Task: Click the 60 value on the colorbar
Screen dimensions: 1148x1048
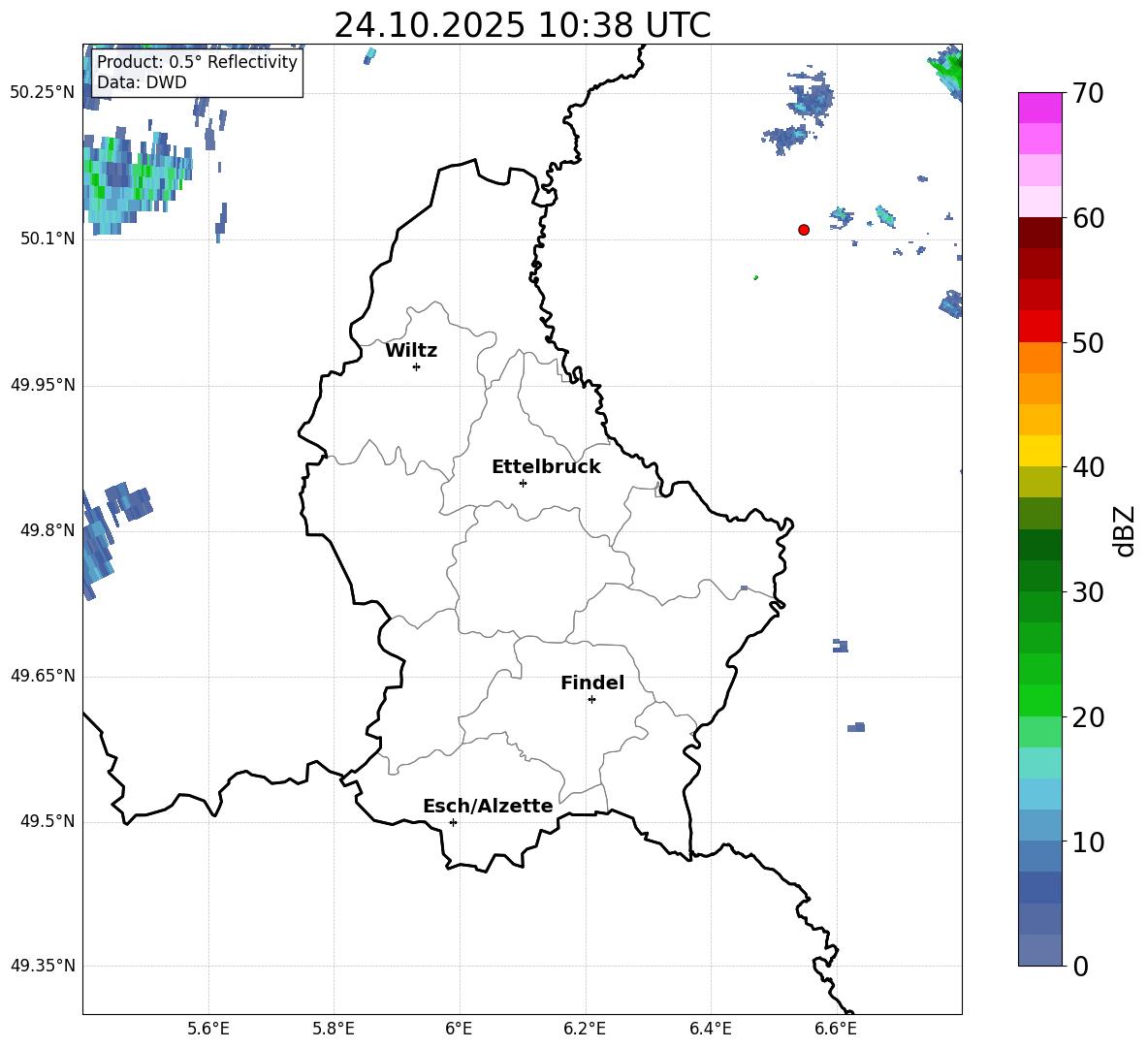Action: tap(1088, 218)
